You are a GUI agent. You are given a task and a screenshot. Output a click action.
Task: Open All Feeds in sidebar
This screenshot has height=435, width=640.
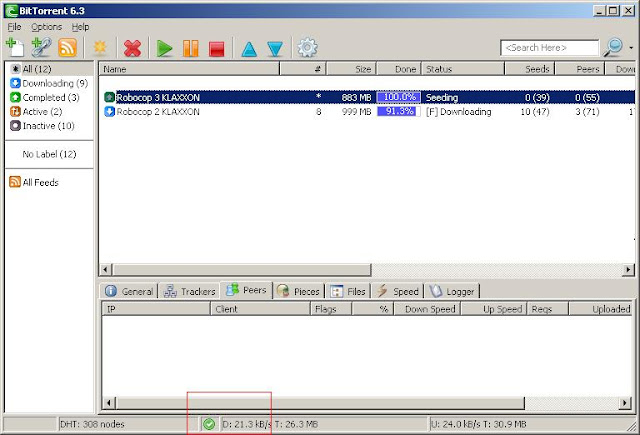34,182
